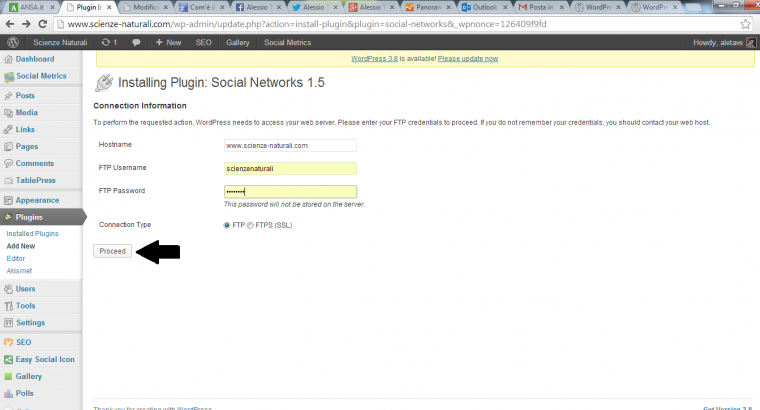Click the browser address bar URL
The width and height of the screenshot is (760, 410).
tap(307, 24)
